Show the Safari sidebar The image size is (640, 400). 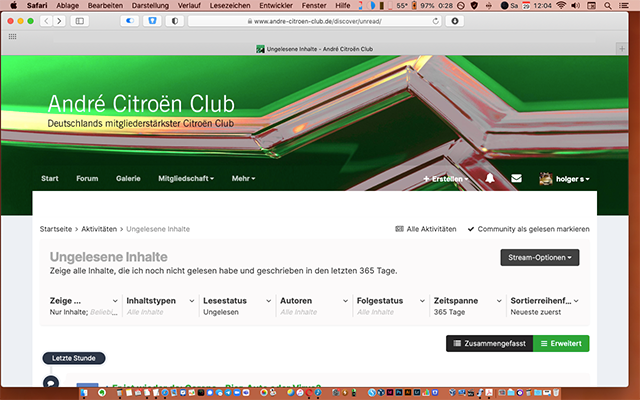tap(80, 21)
